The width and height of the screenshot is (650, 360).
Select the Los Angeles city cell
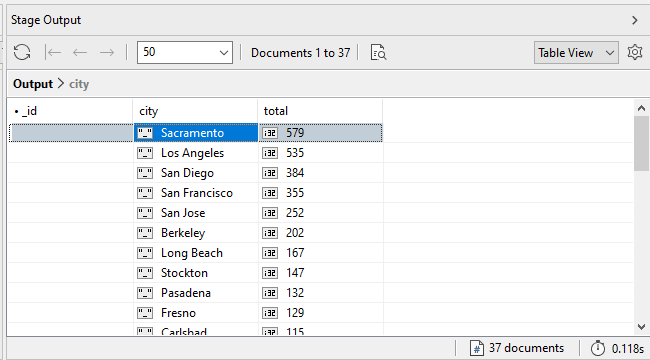pyautogui.click(x=196, y=153)
